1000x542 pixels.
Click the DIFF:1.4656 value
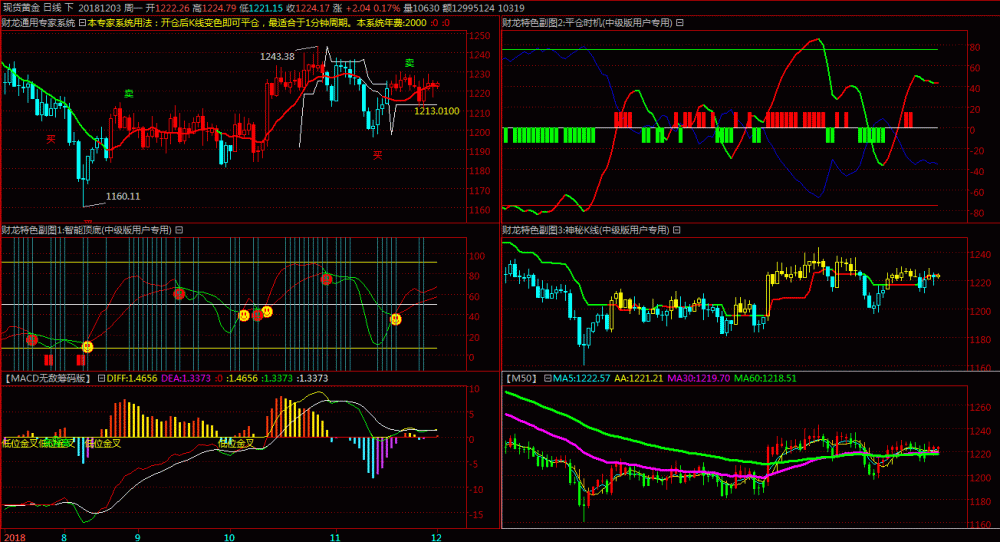[x=131, y=378]
